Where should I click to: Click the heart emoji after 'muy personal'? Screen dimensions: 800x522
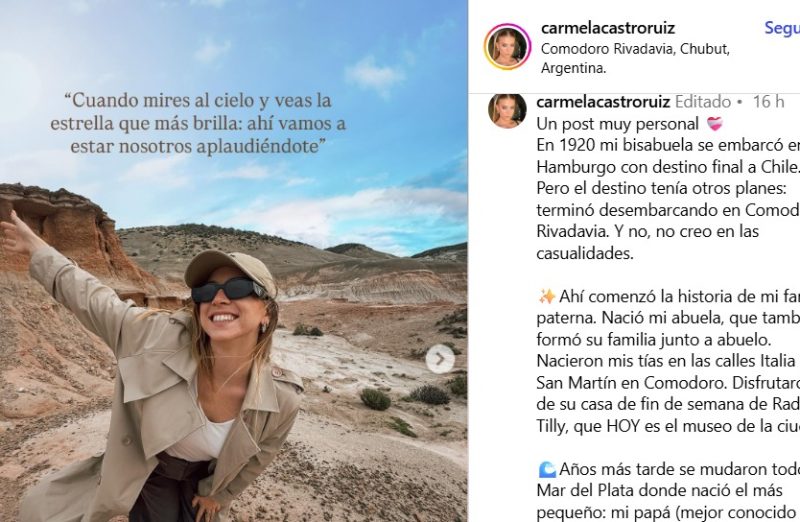pos(715,124)
